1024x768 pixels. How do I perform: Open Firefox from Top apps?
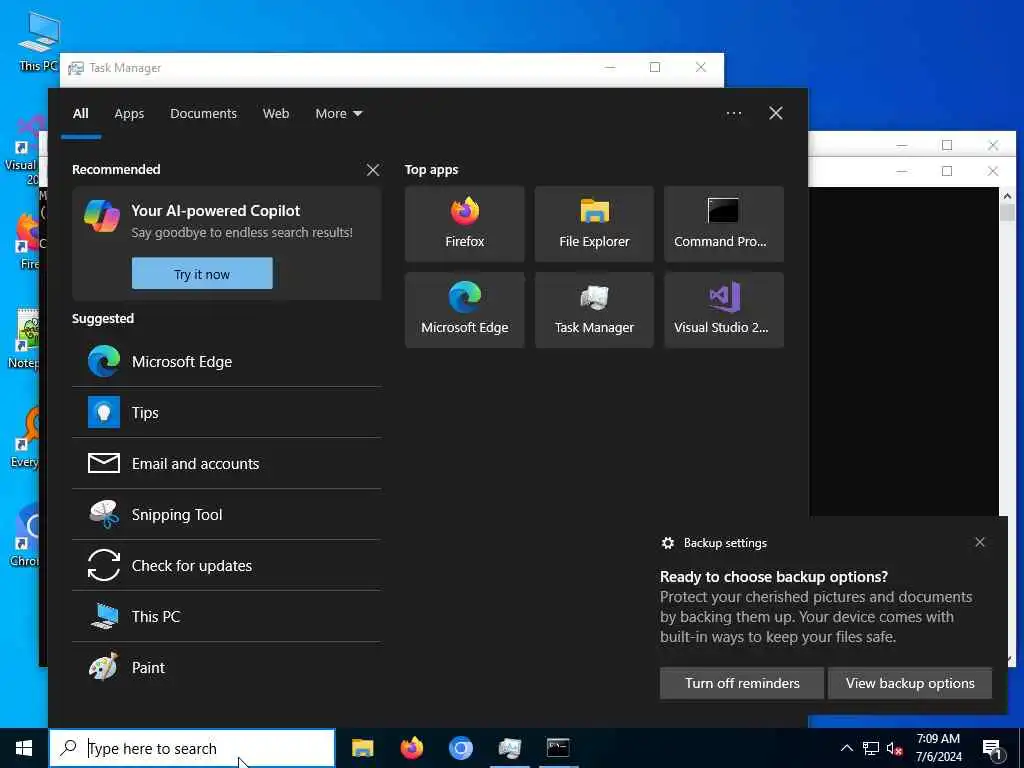[464, 224]
